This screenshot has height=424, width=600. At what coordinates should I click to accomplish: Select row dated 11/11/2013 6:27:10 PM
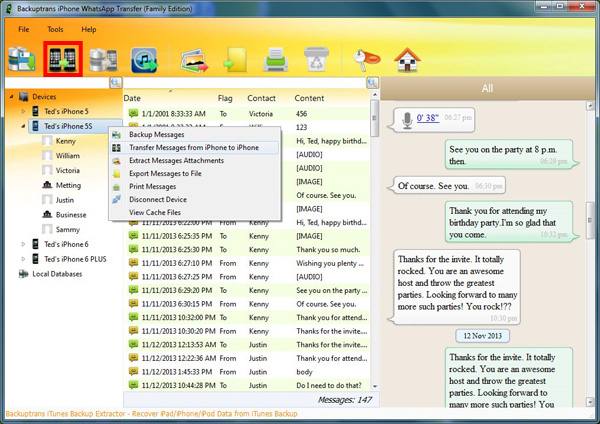pyautogui.click(x=247, y=263)
